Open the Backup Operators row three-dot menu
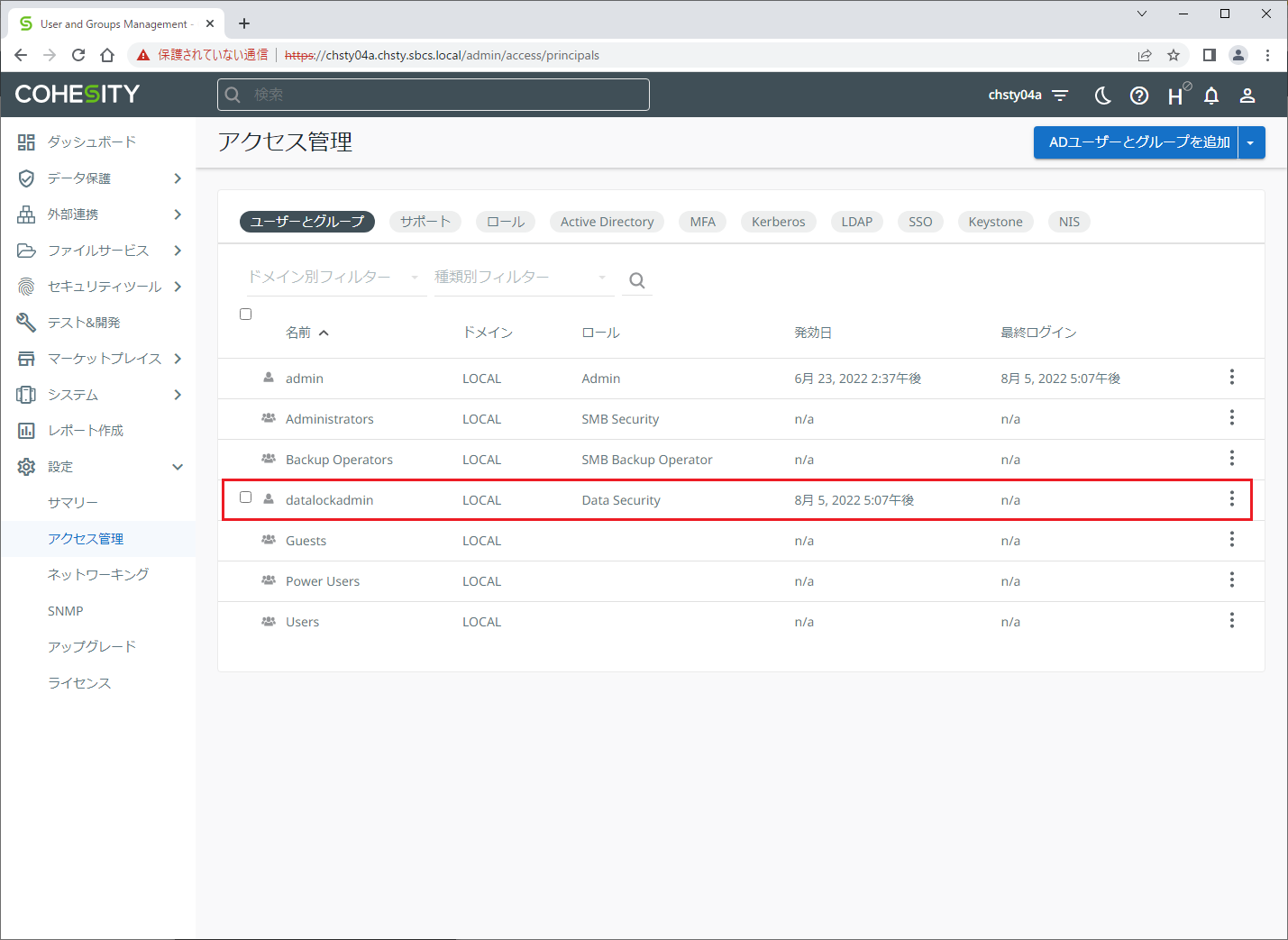This screenshot has height=940, width=1288. coord(1232,459)
